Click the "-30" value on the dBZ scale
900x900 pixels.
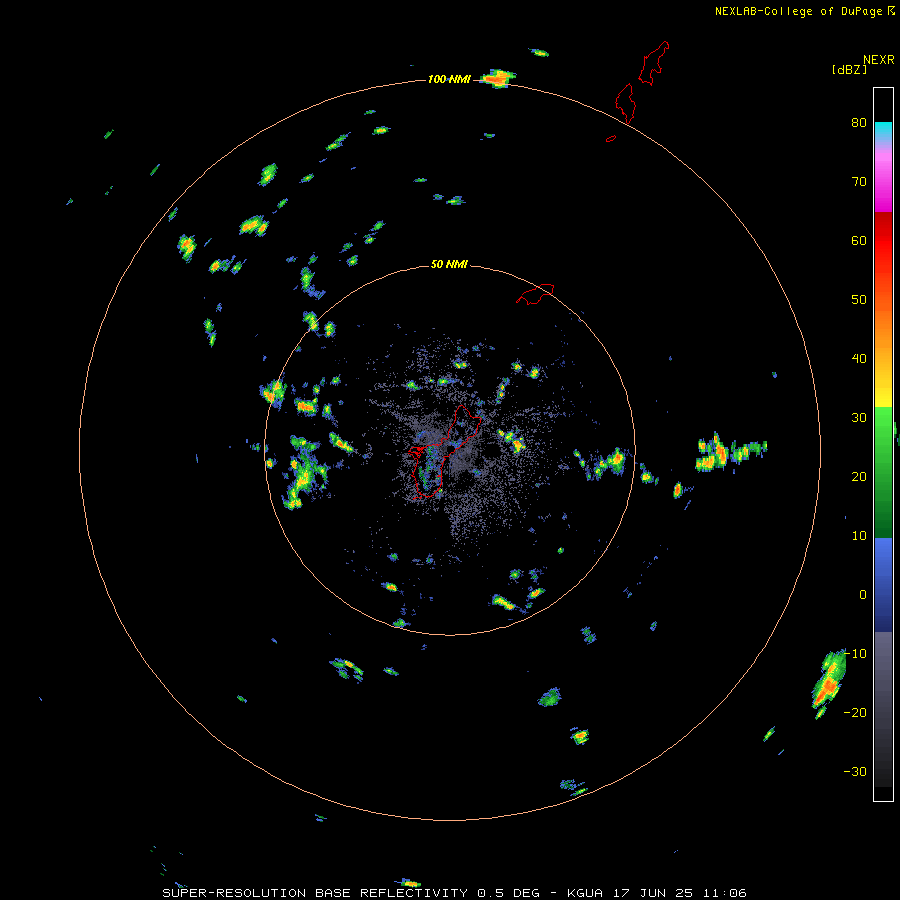(855, 772)
